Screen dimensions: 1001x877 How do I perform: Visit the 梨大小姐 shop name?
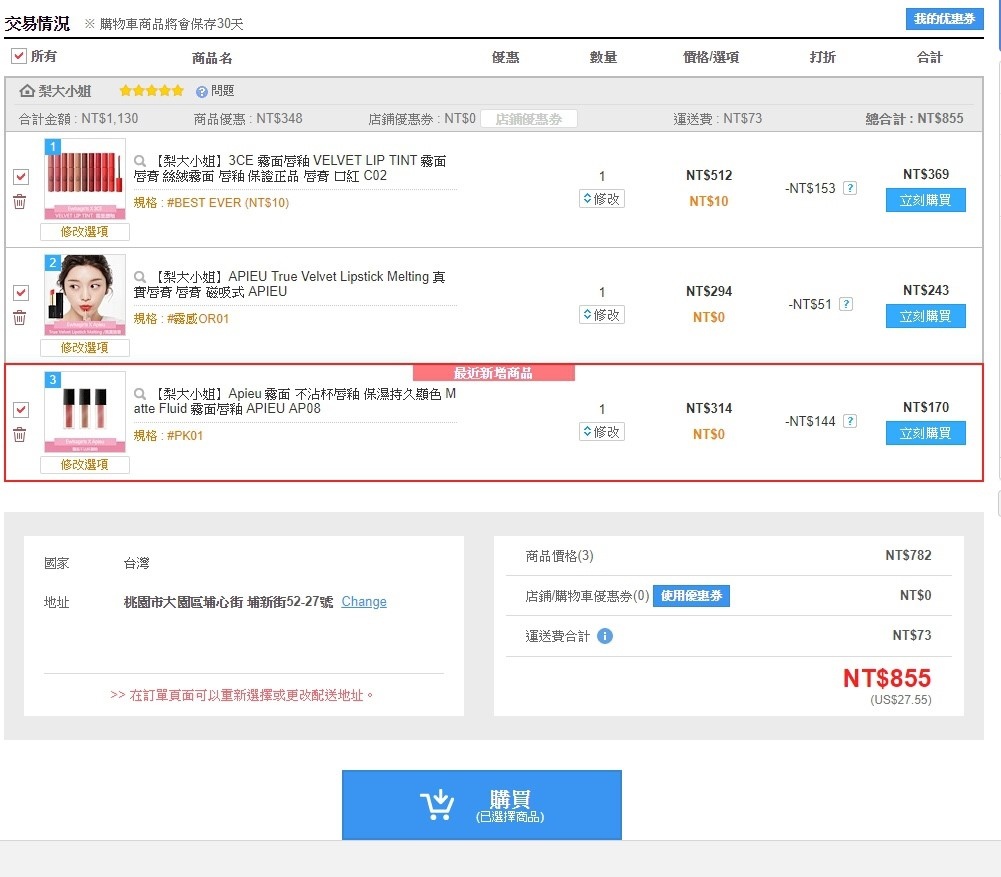click(64, 91)
